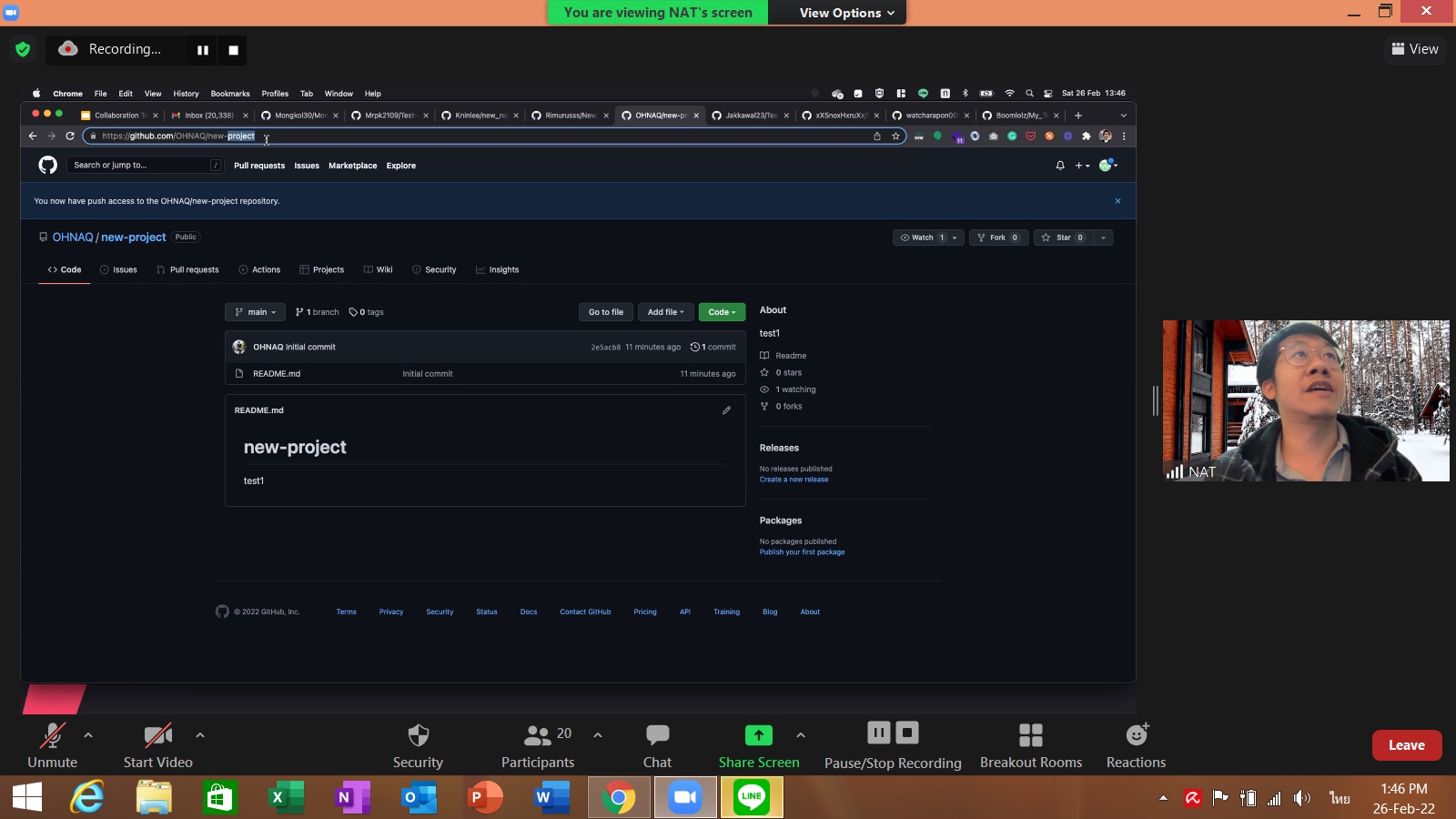1456x819 pixels.
Task: Open the Bookmarks menu in macOS menu bar
Action: [x=230, y=94]
